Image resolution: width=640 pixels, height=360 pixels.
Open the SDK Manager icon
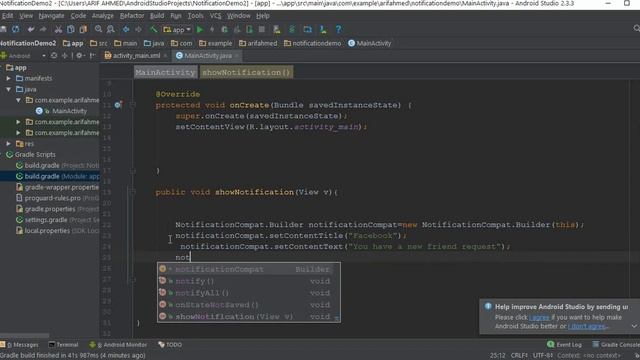click(323, 29)
